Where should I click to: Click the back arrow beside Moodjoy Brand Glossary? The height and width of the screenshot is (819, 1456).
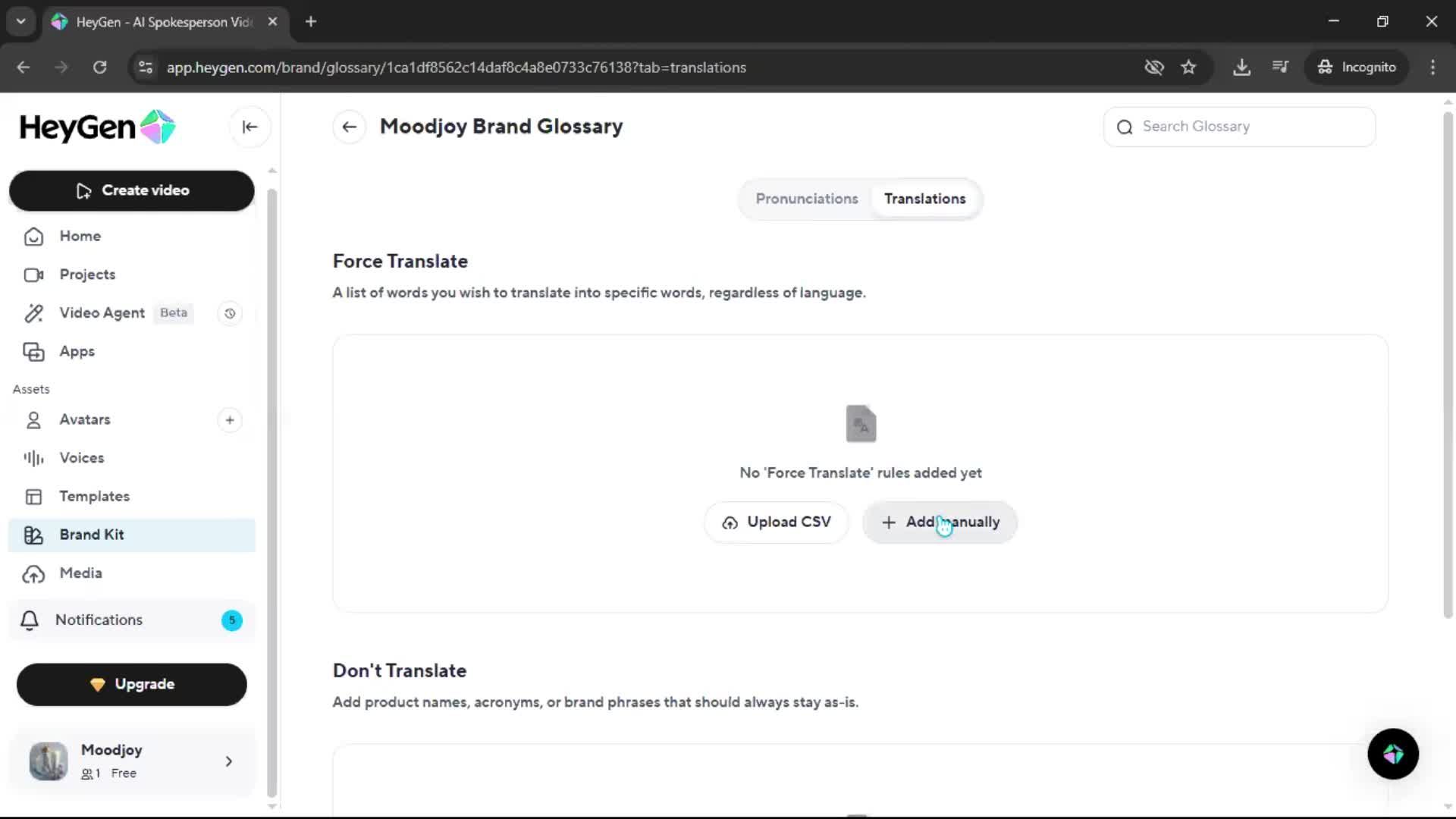click(349, 127)
